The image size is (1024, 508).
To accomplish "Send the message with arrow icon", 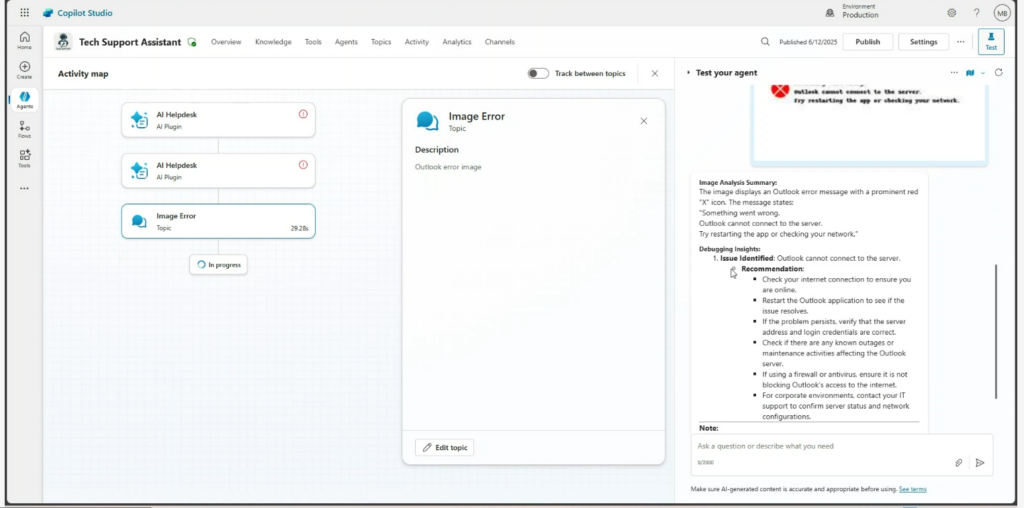I will point(980,462).
